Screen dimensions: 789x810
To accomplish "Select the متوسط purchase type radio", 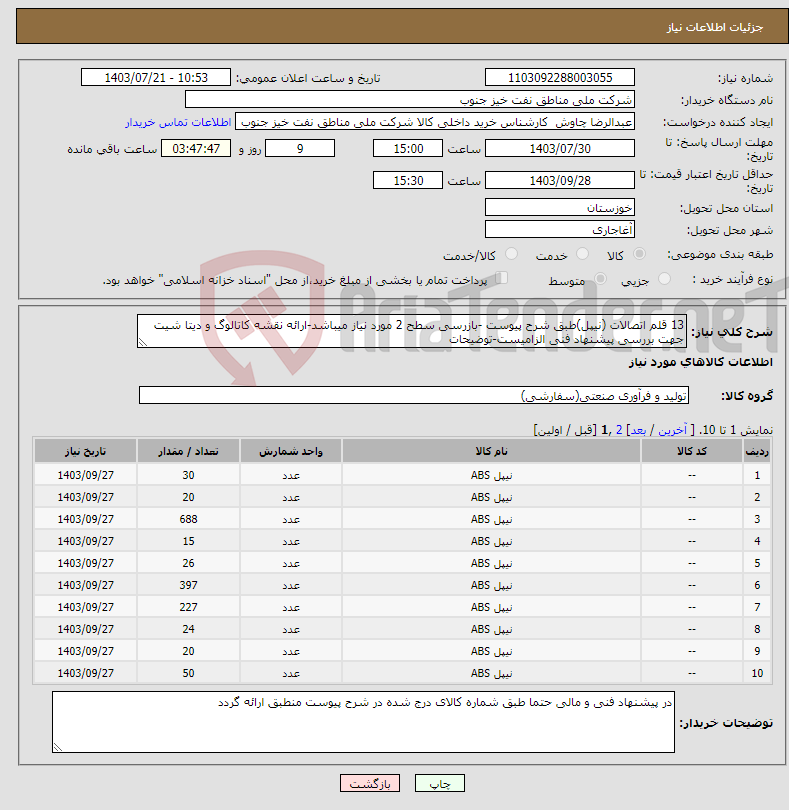I will (600, 279).
